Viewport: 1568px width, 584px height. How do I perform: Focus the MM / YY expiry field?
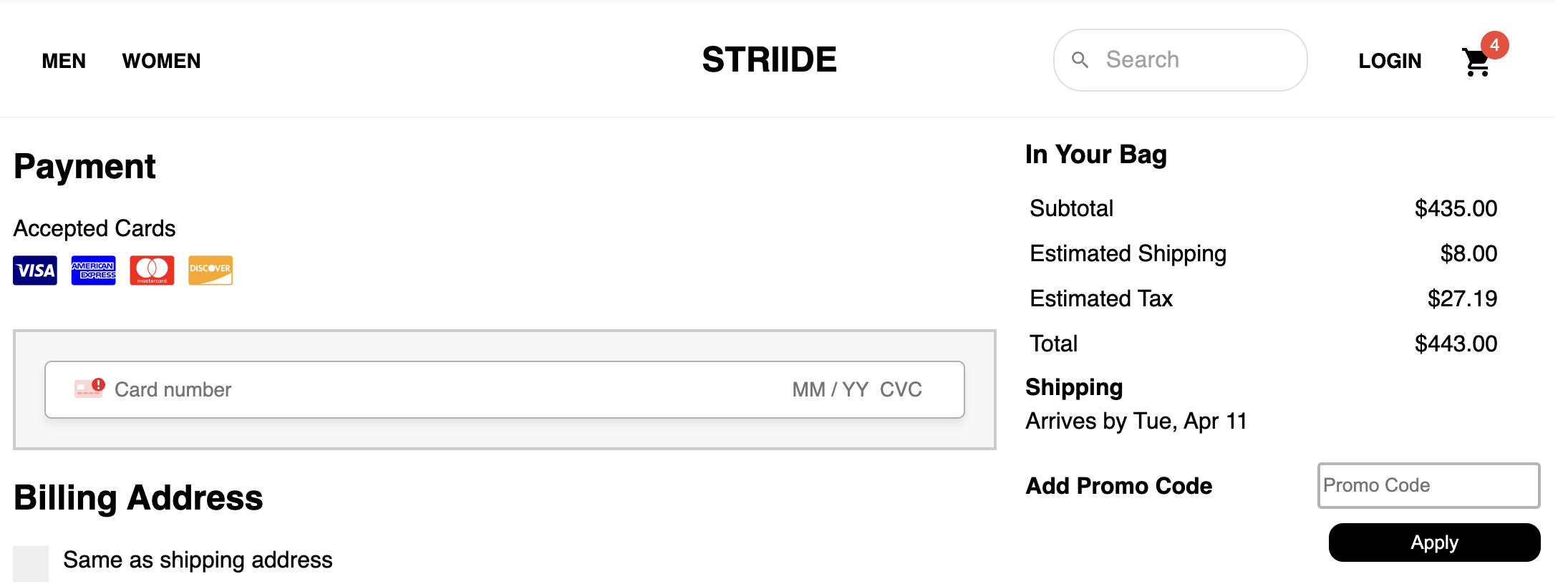(830, 389)
